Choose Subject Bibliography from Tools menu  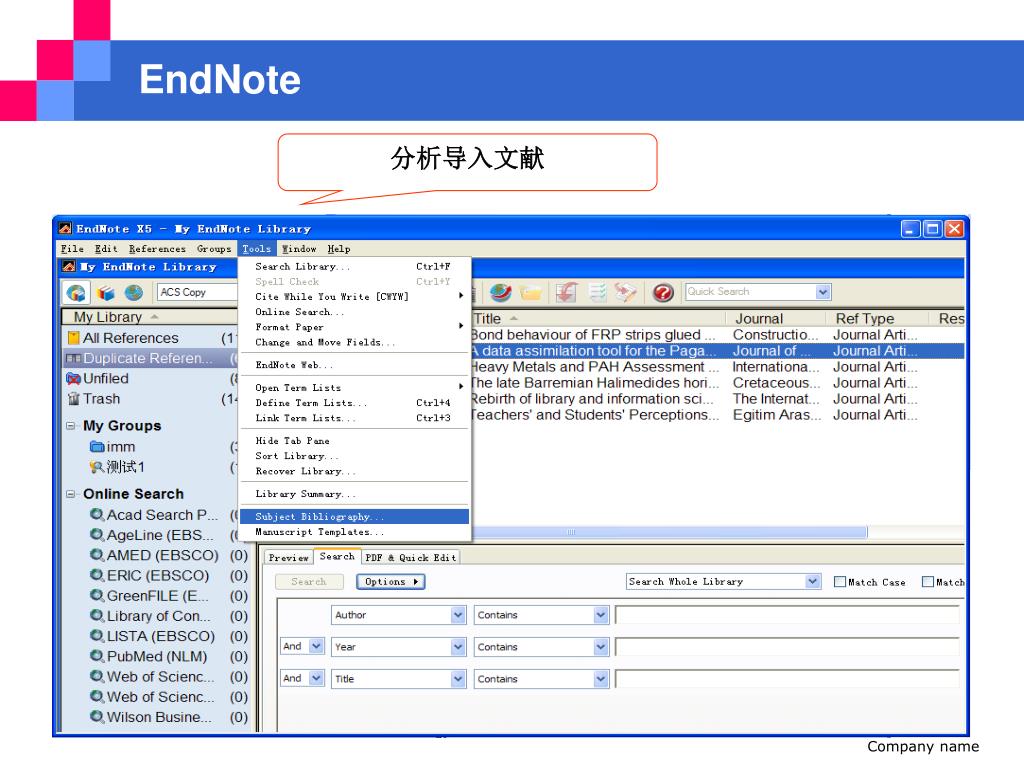354,517
